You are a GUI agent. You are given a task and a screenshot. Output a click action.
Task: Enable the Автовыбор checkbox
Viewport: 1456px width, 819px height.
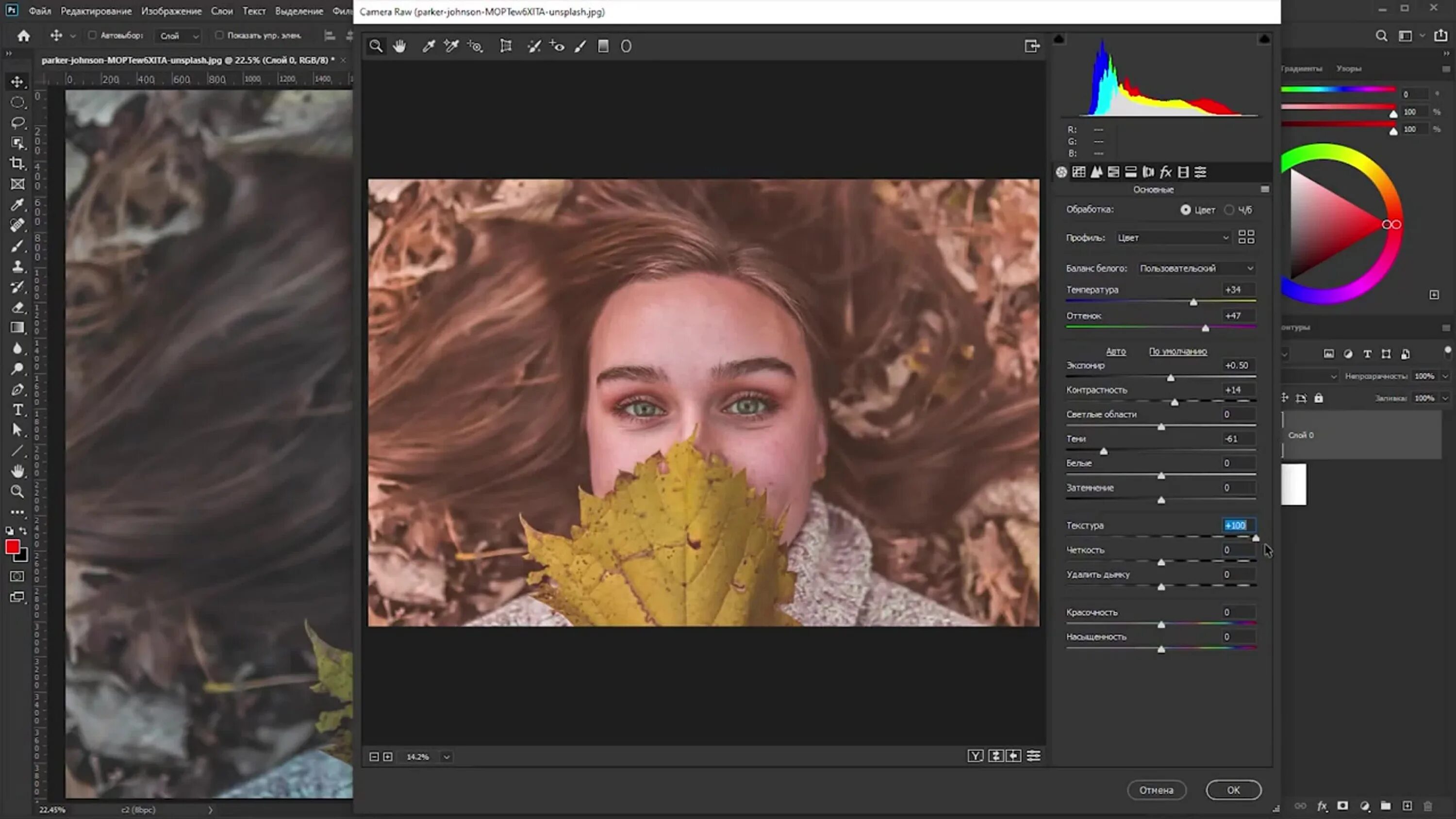click(x=92, y=35)
